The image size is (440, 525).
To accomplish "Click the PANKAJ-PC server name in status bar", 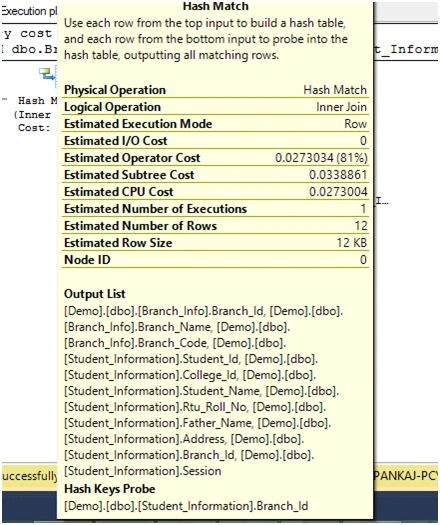I will coord(406,475).
